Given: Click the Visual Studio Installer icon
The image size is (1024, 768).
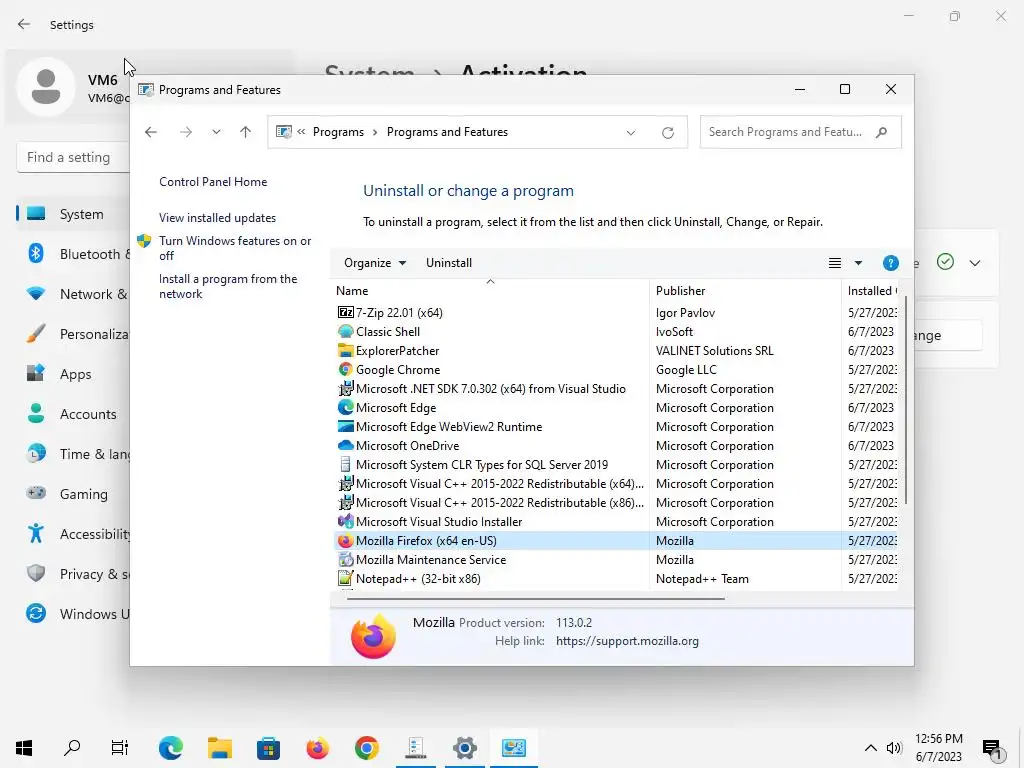Looking at the screenshot, I should pyautogui.click(x=345, y=522).
